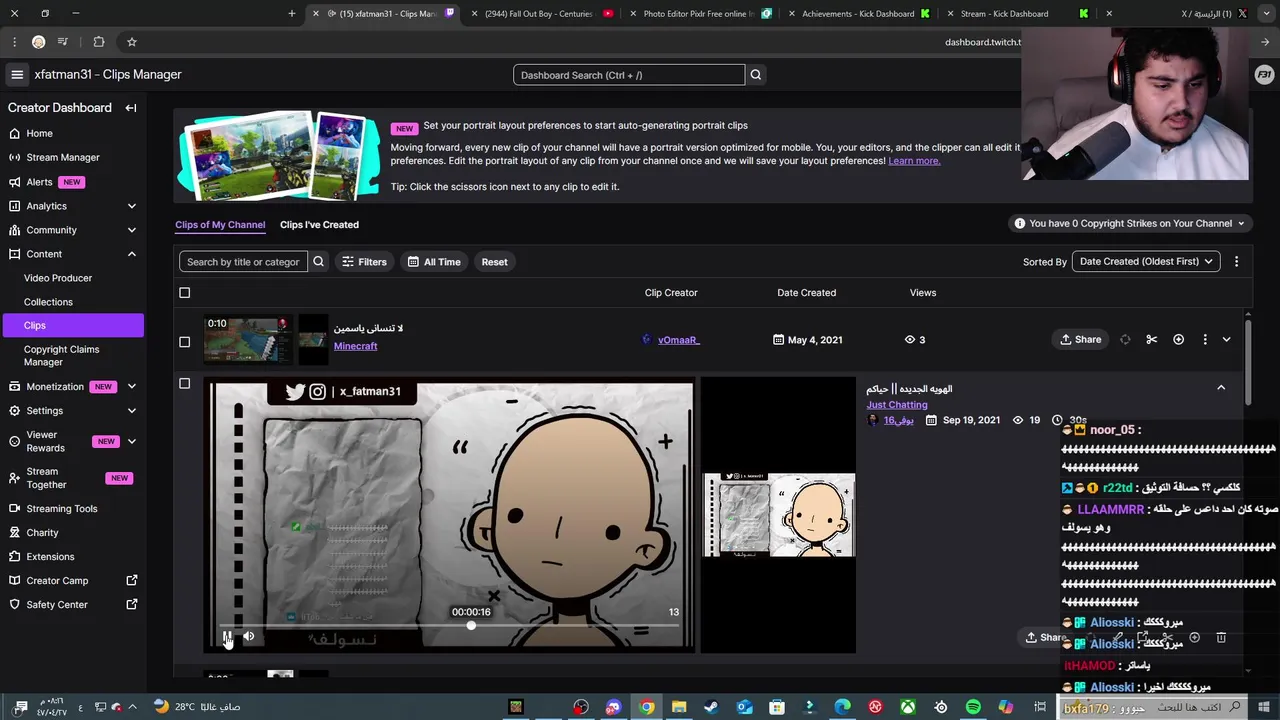Open Xbox app from the taskbar
Viewport: 1280px width, 720px height.
(907, 707)
